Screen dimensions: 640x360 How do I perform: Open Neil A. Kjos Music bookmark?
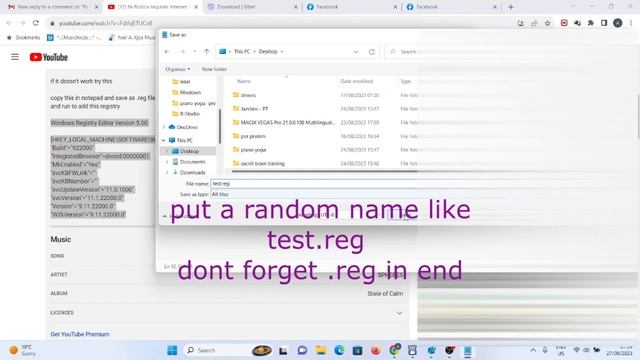[132, 38]
